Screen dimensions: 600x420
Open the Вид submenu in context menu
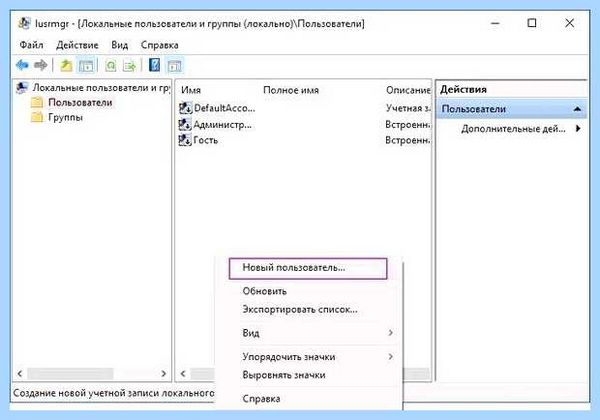pos(308,333)
